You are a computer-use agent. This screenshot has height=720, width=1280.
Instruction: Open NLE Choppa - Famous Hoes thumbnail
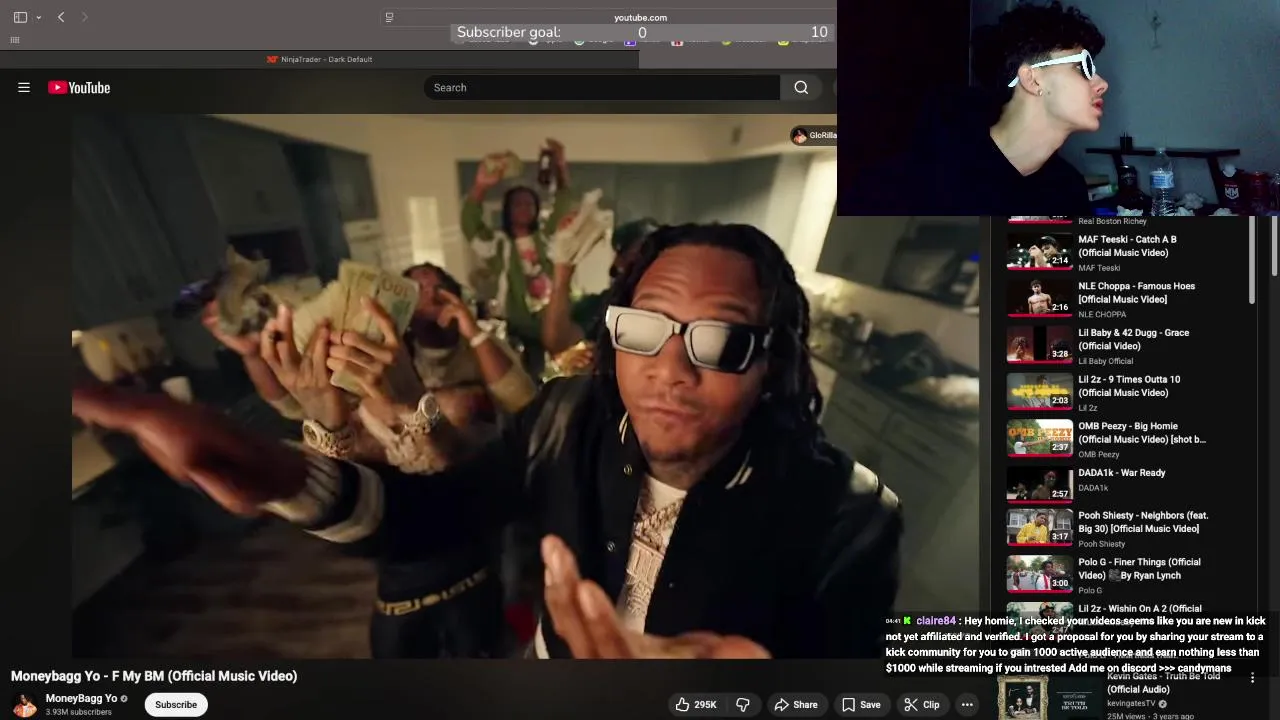pyautogui.click(x=1039, y=299)
